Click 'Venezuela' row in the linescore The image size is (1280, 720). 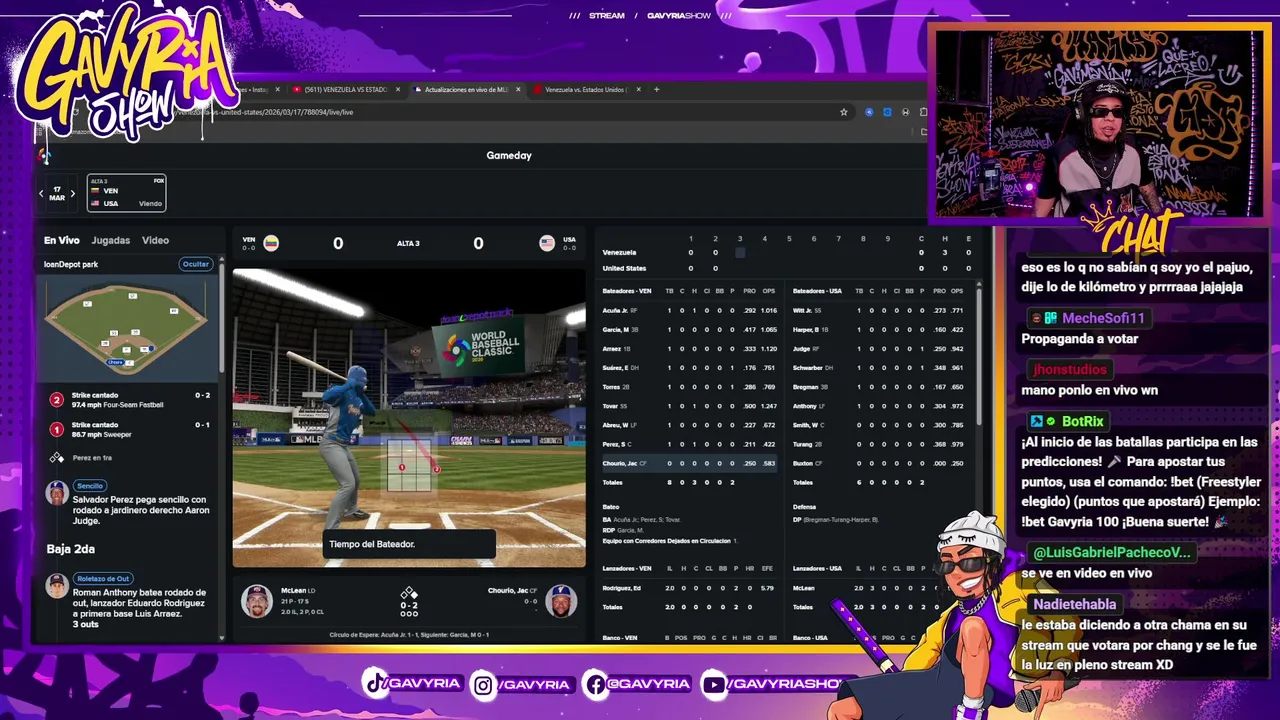tap(788, 252)
